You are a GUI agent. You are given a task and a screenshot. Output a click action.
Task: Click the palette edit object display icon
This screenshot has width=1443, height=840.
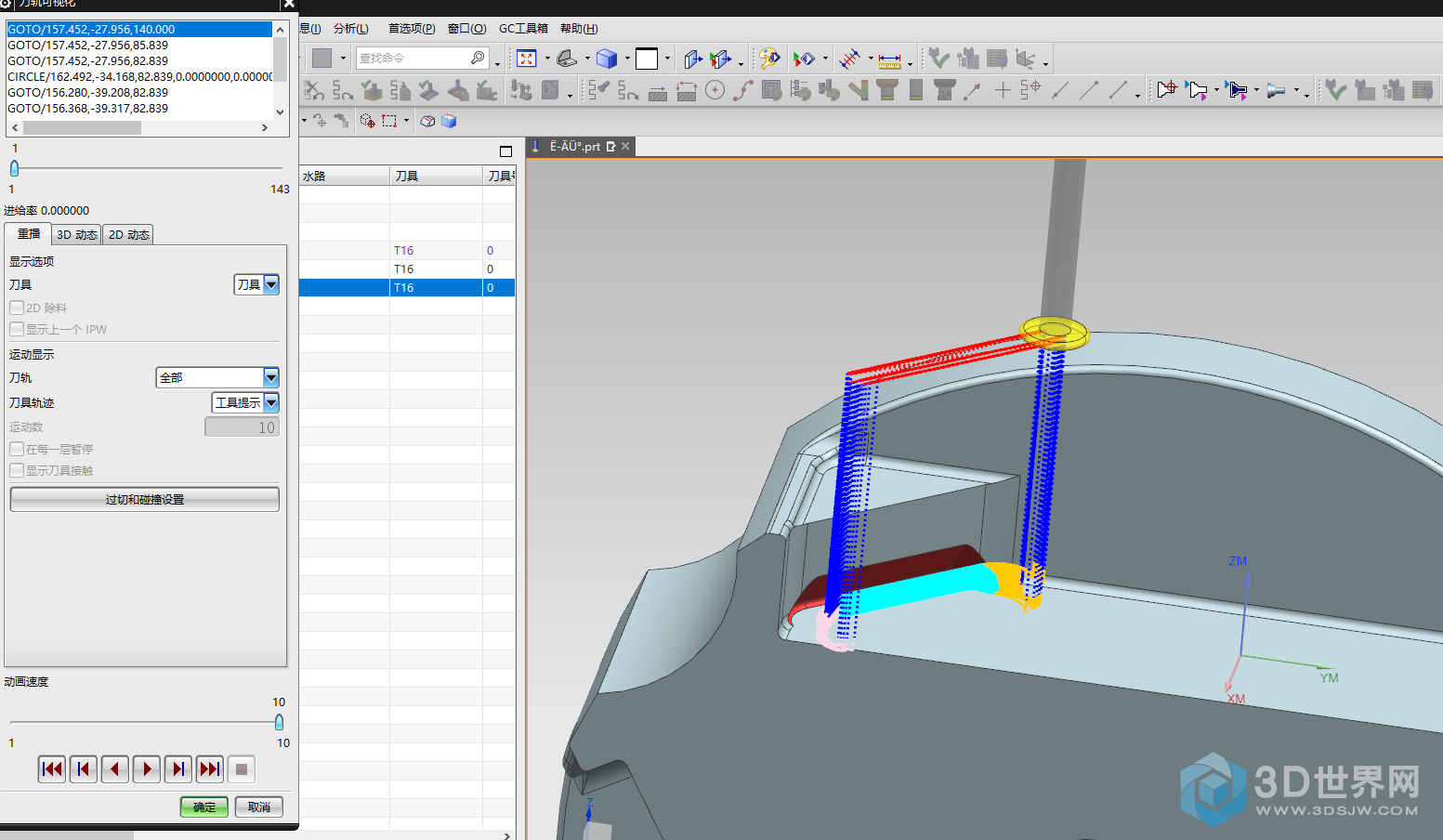click(768, 59)
